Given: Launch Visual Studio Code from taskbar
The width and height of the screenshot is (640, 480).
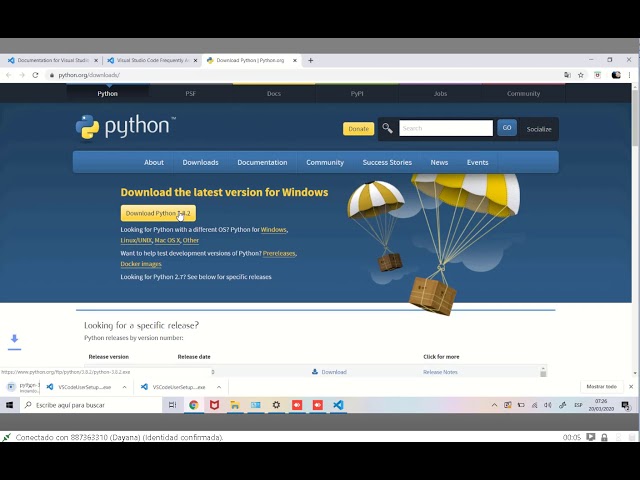Looking at the screenshot, I should 338,405.
